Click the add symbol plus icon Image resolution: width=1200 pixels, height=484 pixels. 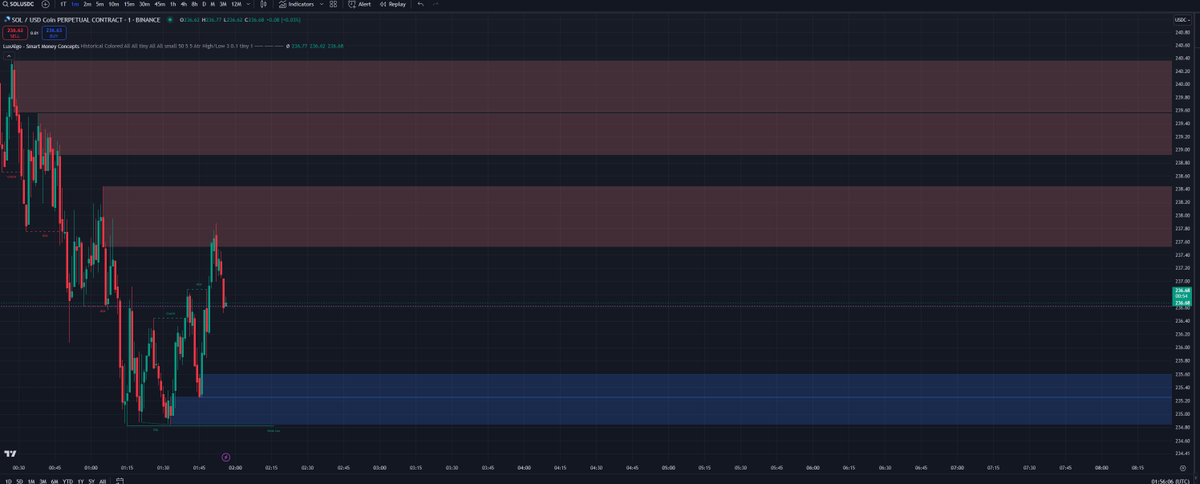[x=46, y=4]
